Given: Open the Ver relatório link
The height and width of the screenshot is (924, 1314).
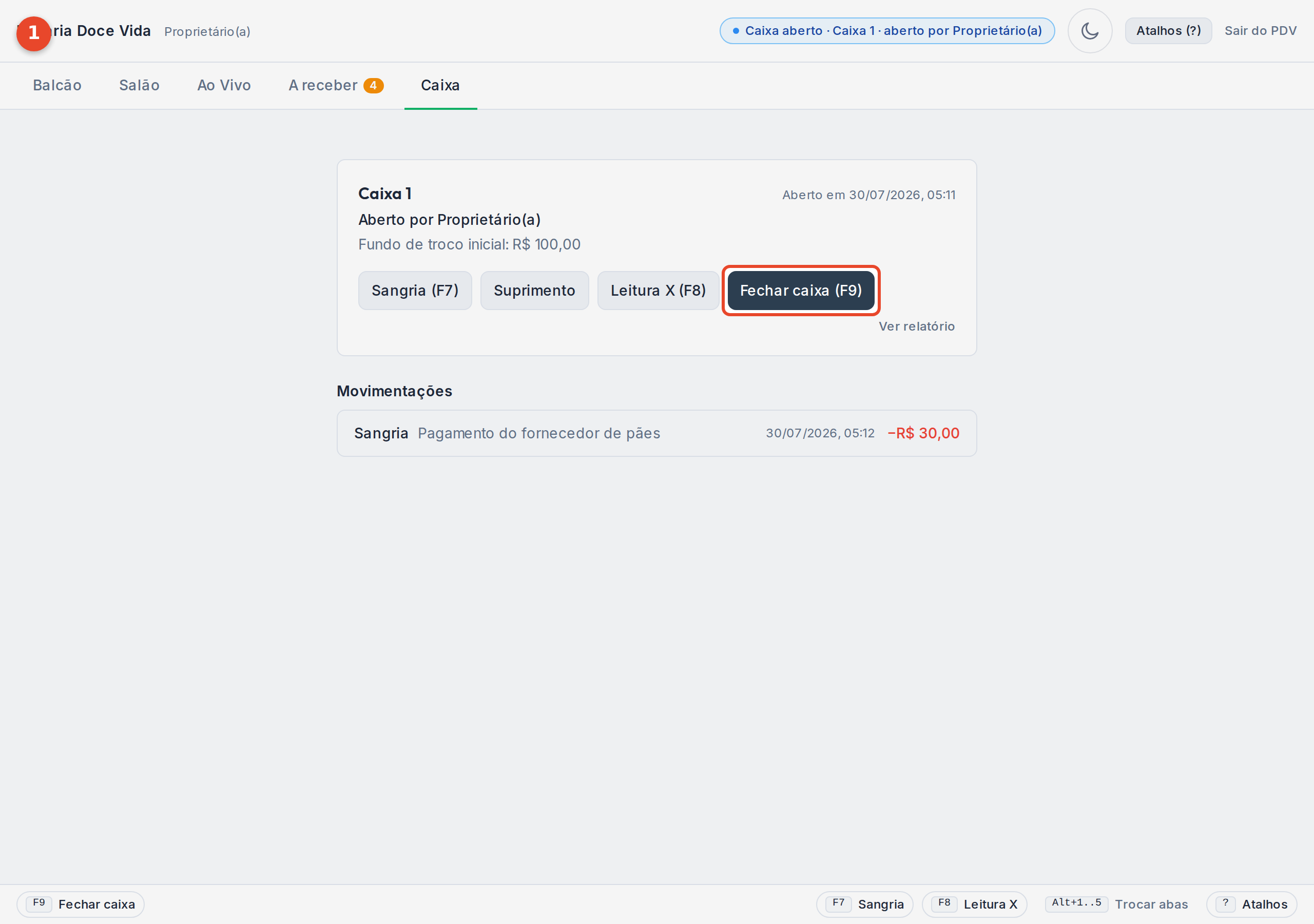Looking at the screenshot, I should (916, 326).
